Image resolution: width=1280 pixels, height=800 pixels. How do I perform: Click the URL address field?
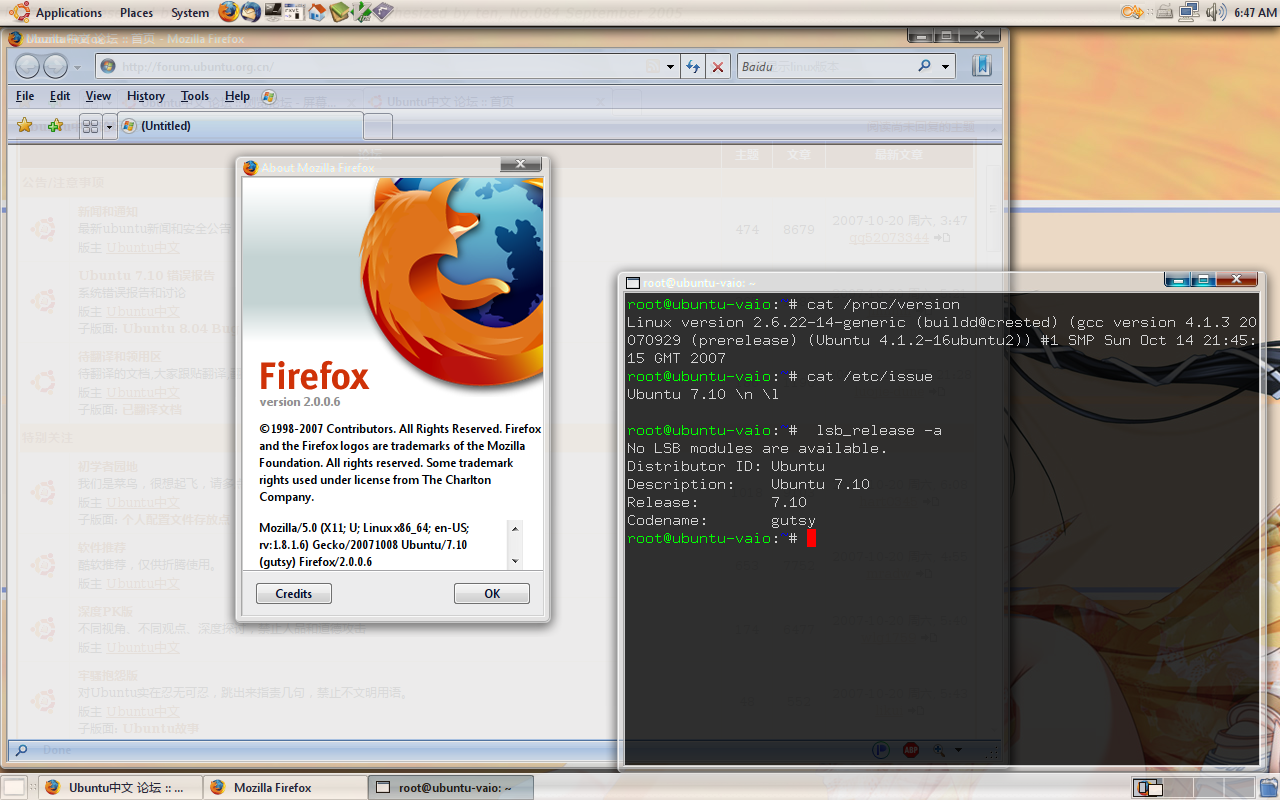point(388,67)
